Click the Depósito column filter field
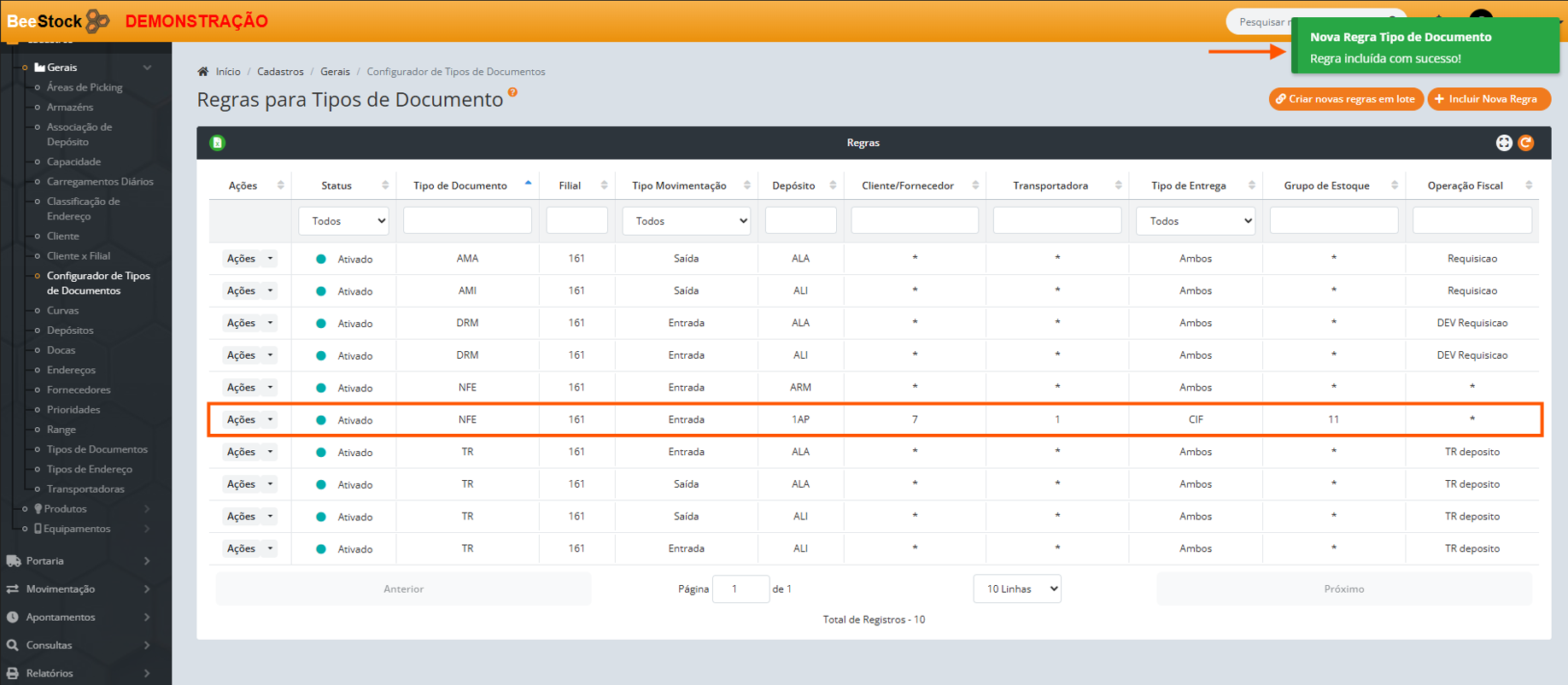The image size is (1568, 685). click(x=800, y=221)
